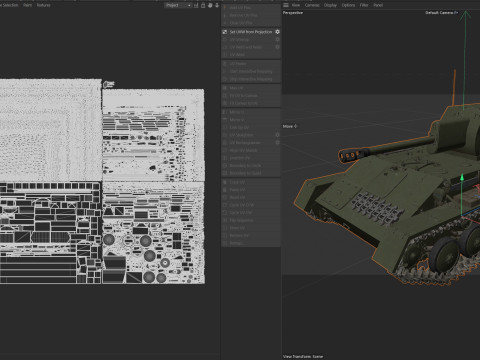This screenshot has height=360, width=480.
Task: Click Clear UV Pins in the command list
Action: coord(251,23)
